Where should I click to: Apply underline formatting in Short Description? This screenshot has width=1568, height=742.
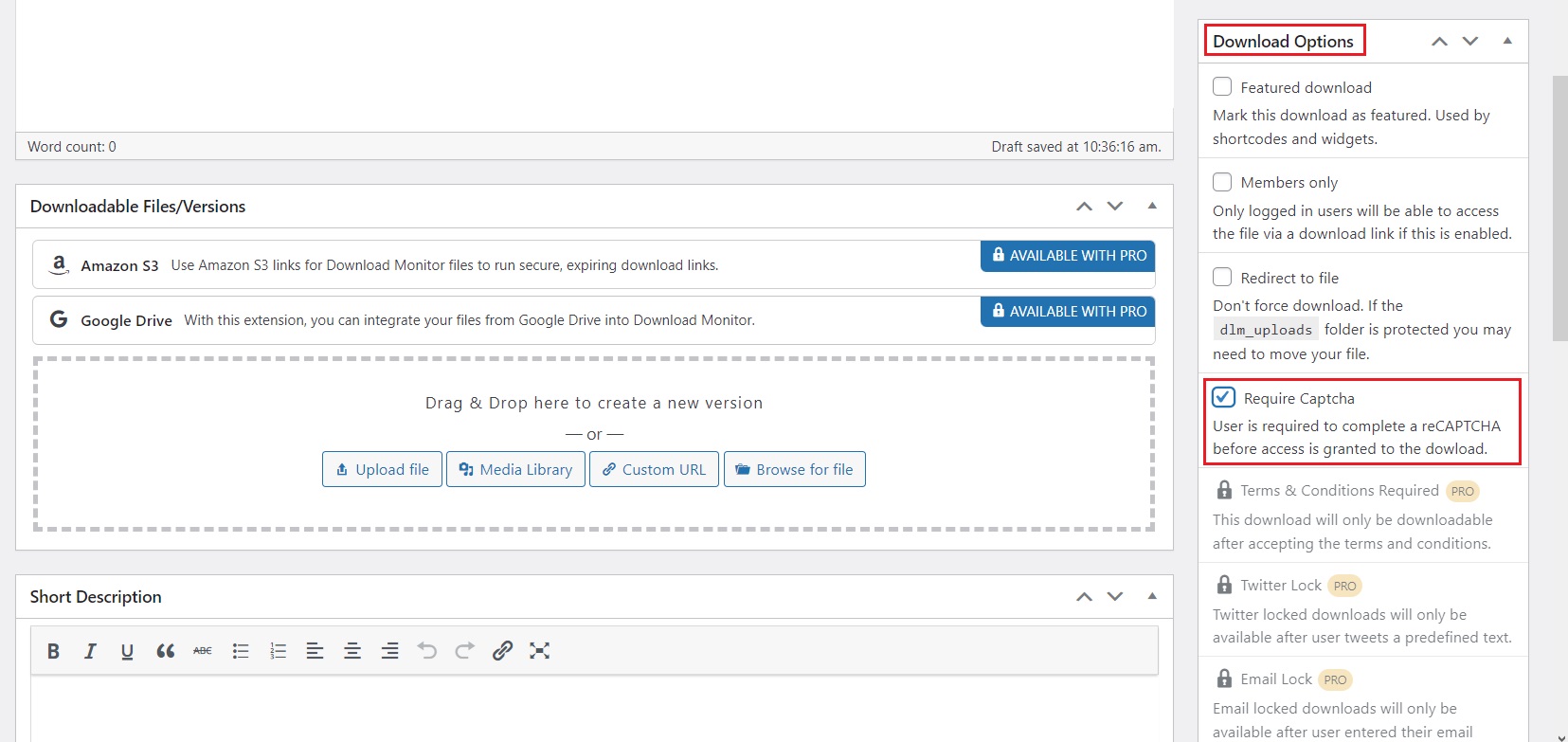[127, 651]
